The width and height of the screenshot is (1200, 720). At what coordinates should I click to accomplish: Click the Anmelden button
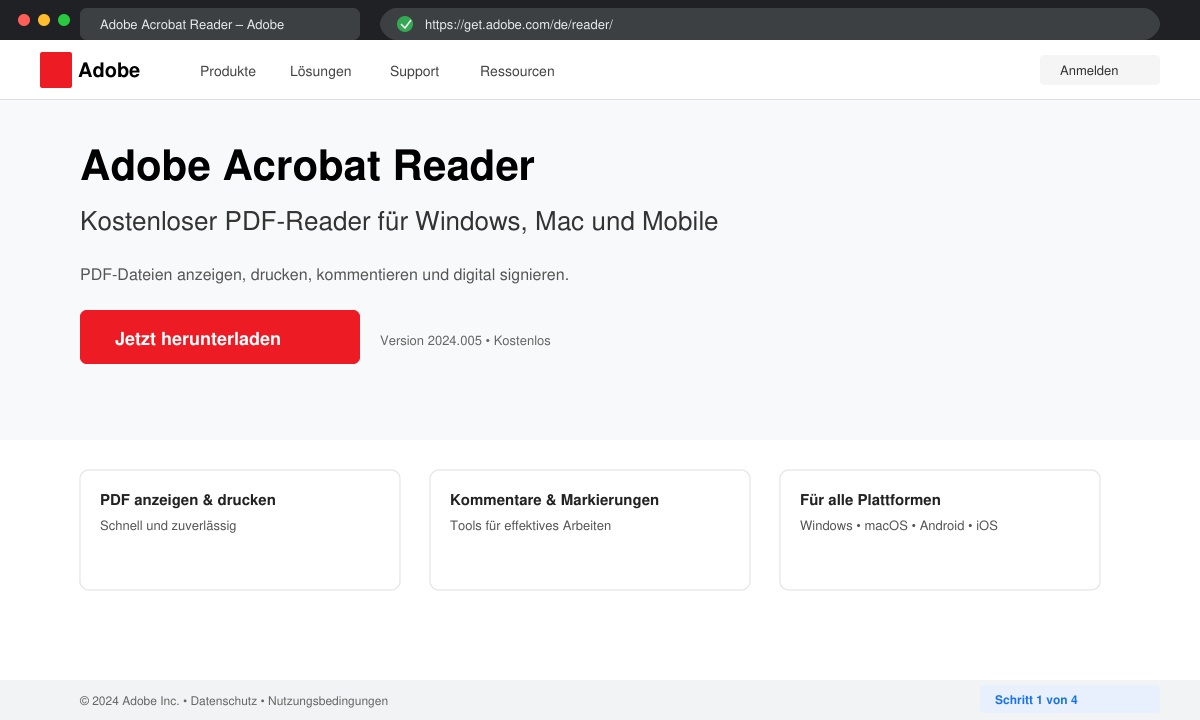coord(1100,70)
